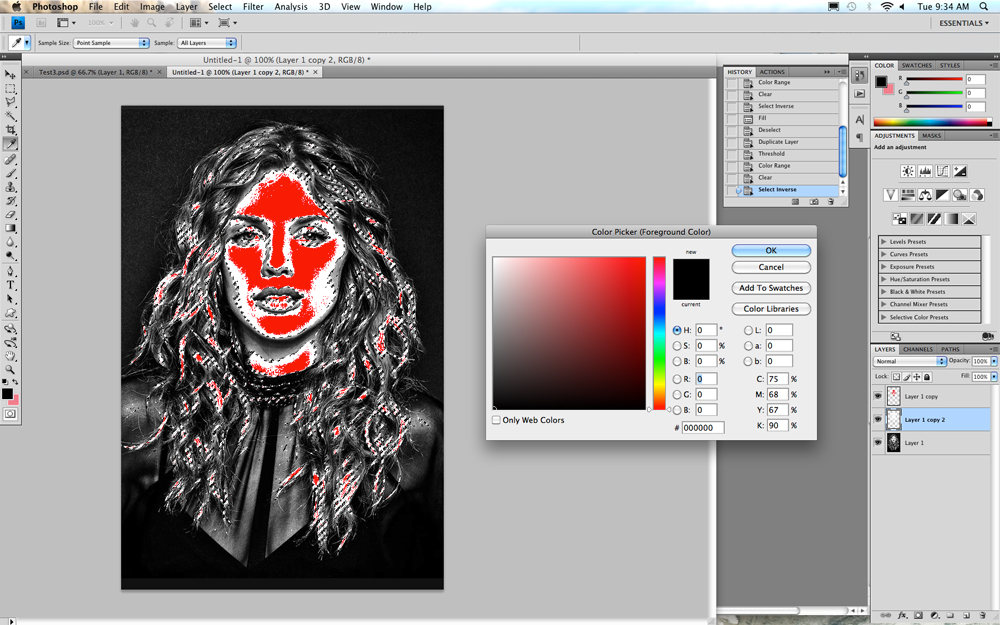This screenshot has width=1000, height=625.
Task: Open the Layer menu
Action: 186,6
